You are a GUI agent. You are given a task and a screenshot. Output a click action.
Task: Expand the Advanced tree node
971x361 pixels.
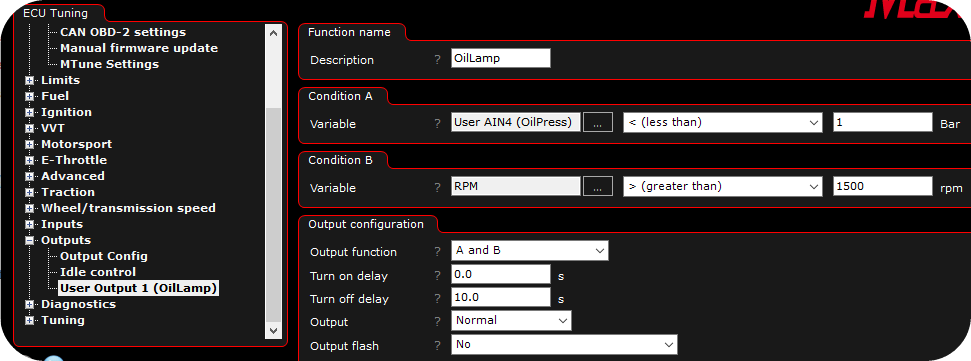29,176
